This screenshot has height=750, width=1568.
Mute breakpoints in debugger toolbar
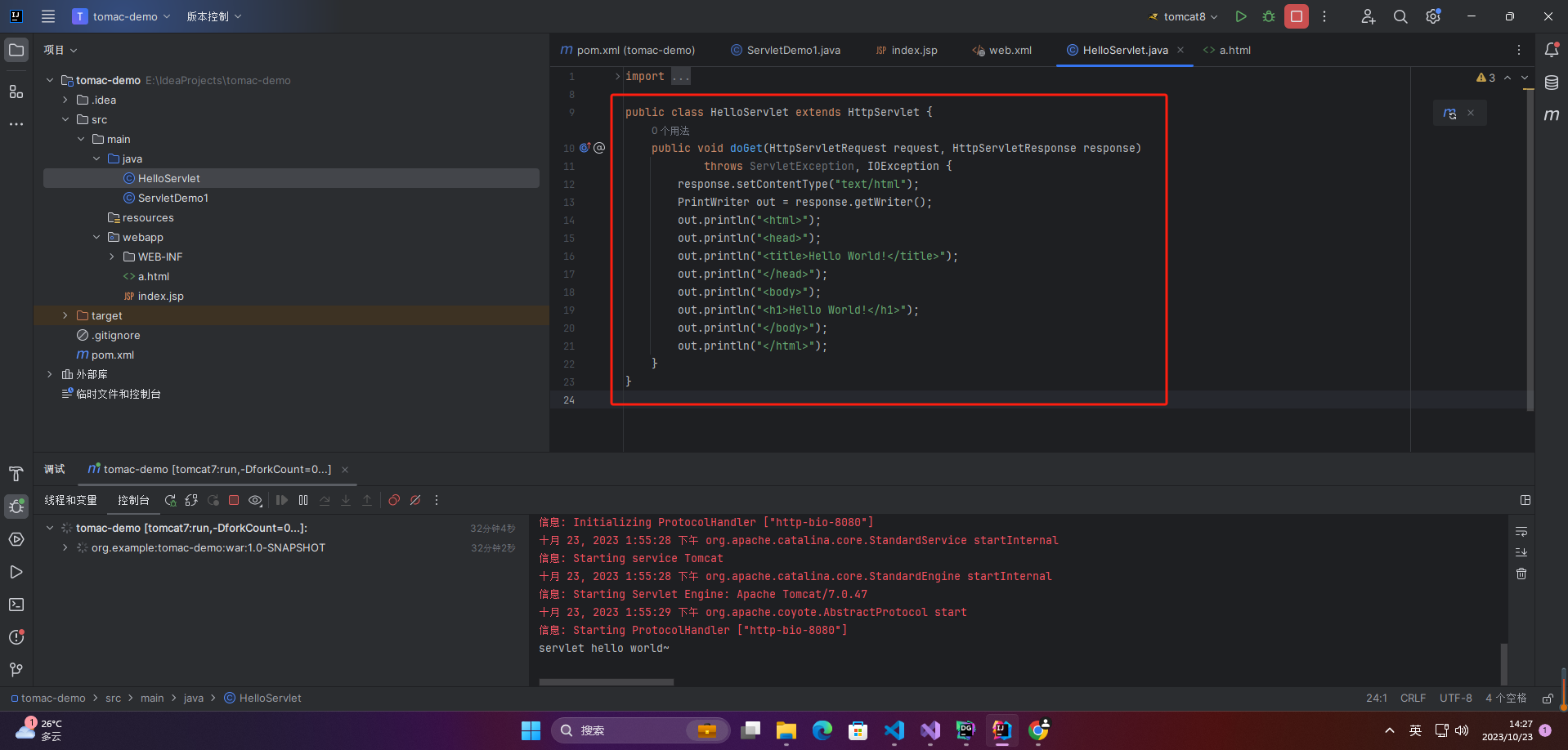pos(415,500)
